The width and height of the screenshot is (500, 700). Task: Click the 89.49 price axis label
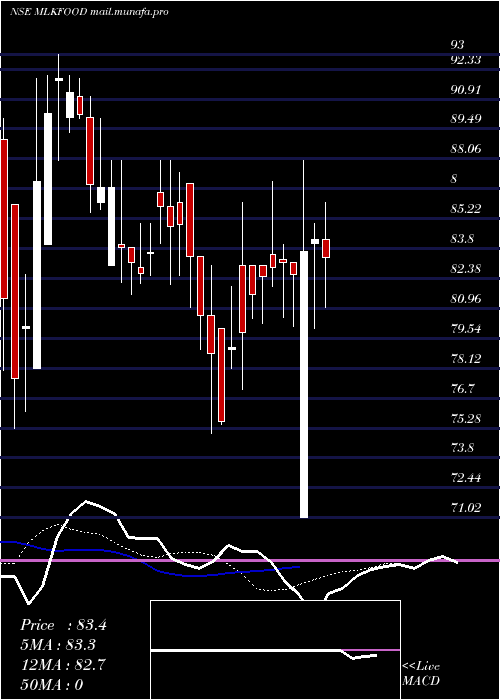tap(466, 119)
